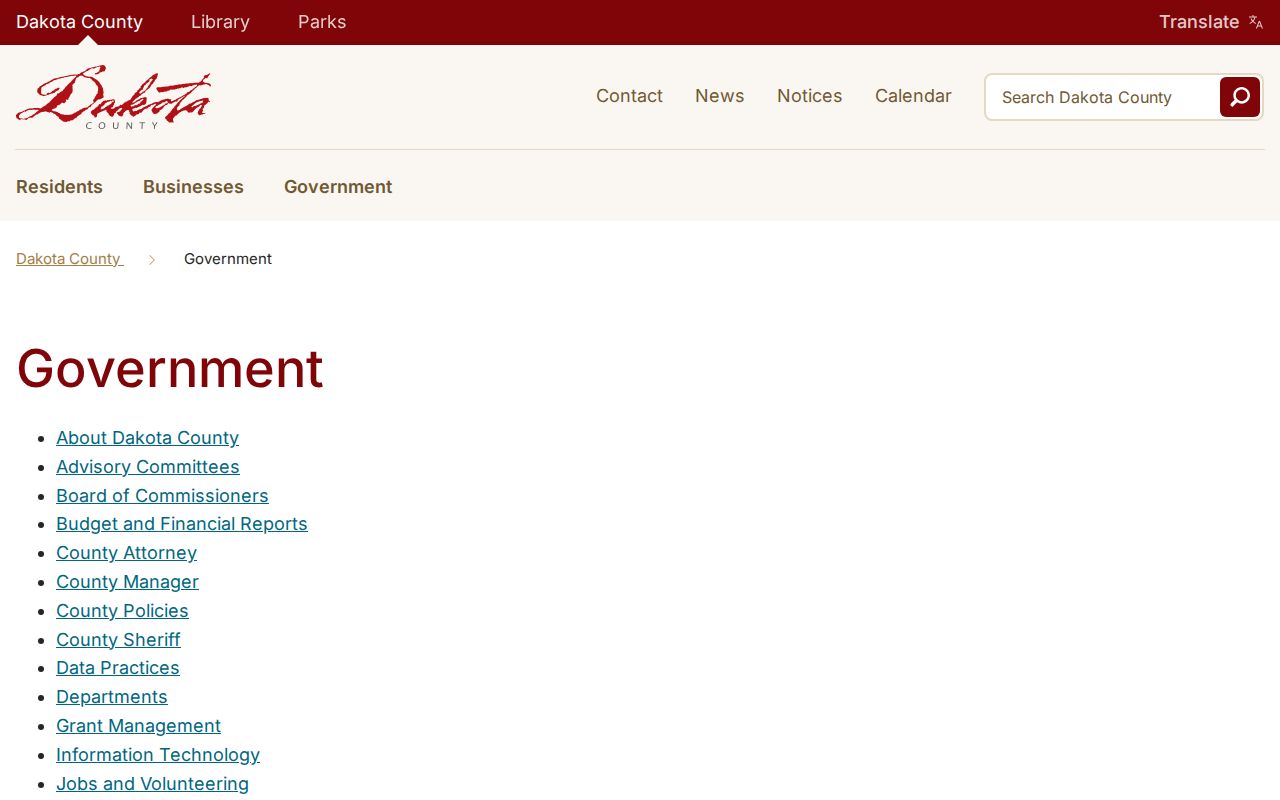Open Advisory Committees link
The width and height of the screenshot is (1280, 800).
(148, 467)
